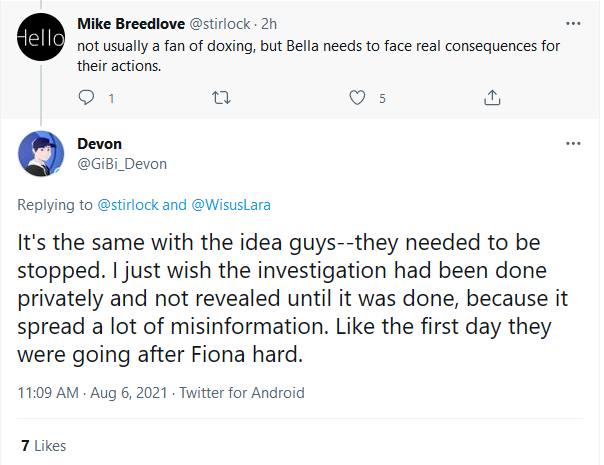Click the reply count 1 on Mike's tweet
This screenshot has width=604, height=465.
pos(111,99)
